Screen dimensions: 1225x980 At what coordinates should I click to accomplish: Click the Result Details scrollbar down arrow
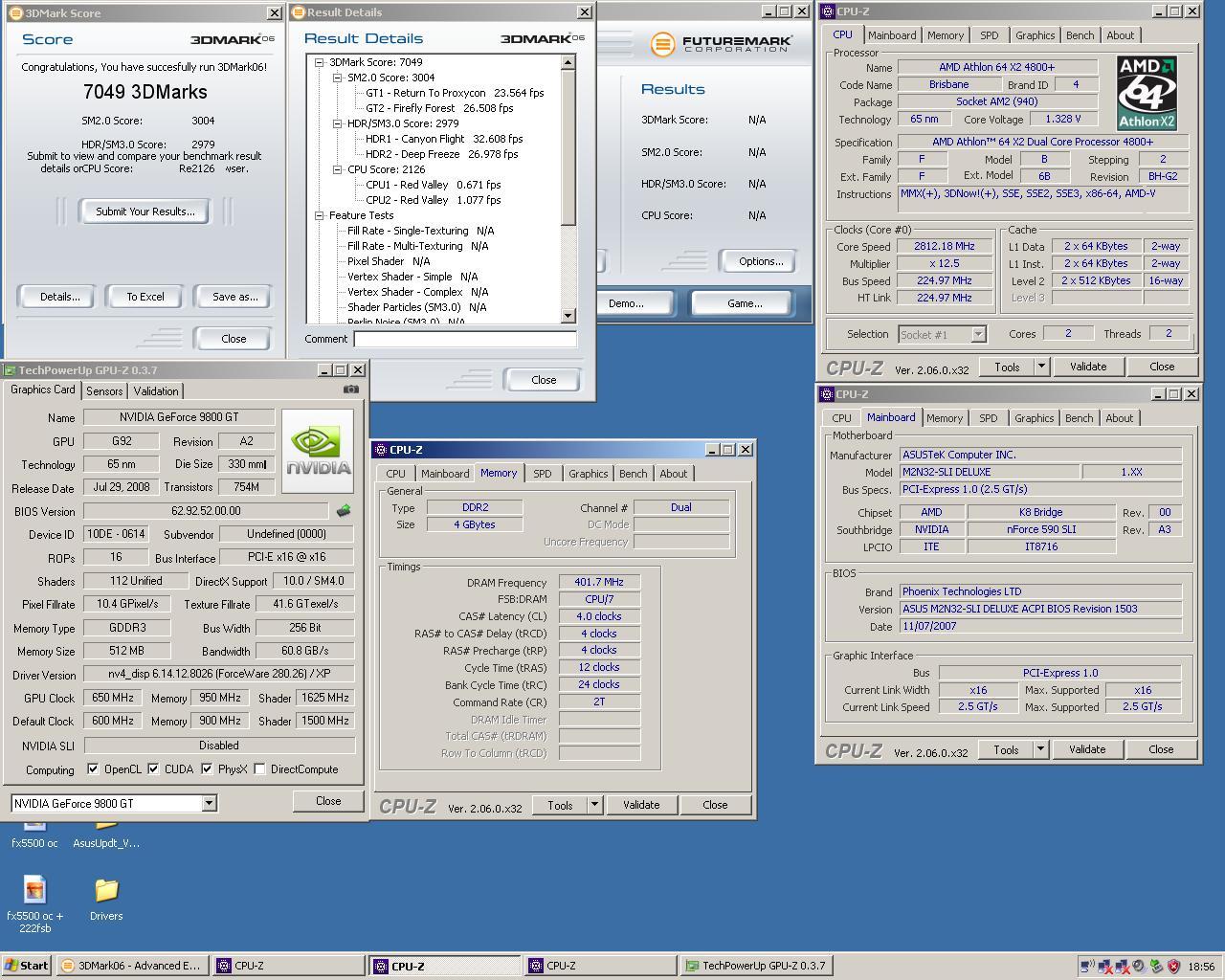click(568, 315)
